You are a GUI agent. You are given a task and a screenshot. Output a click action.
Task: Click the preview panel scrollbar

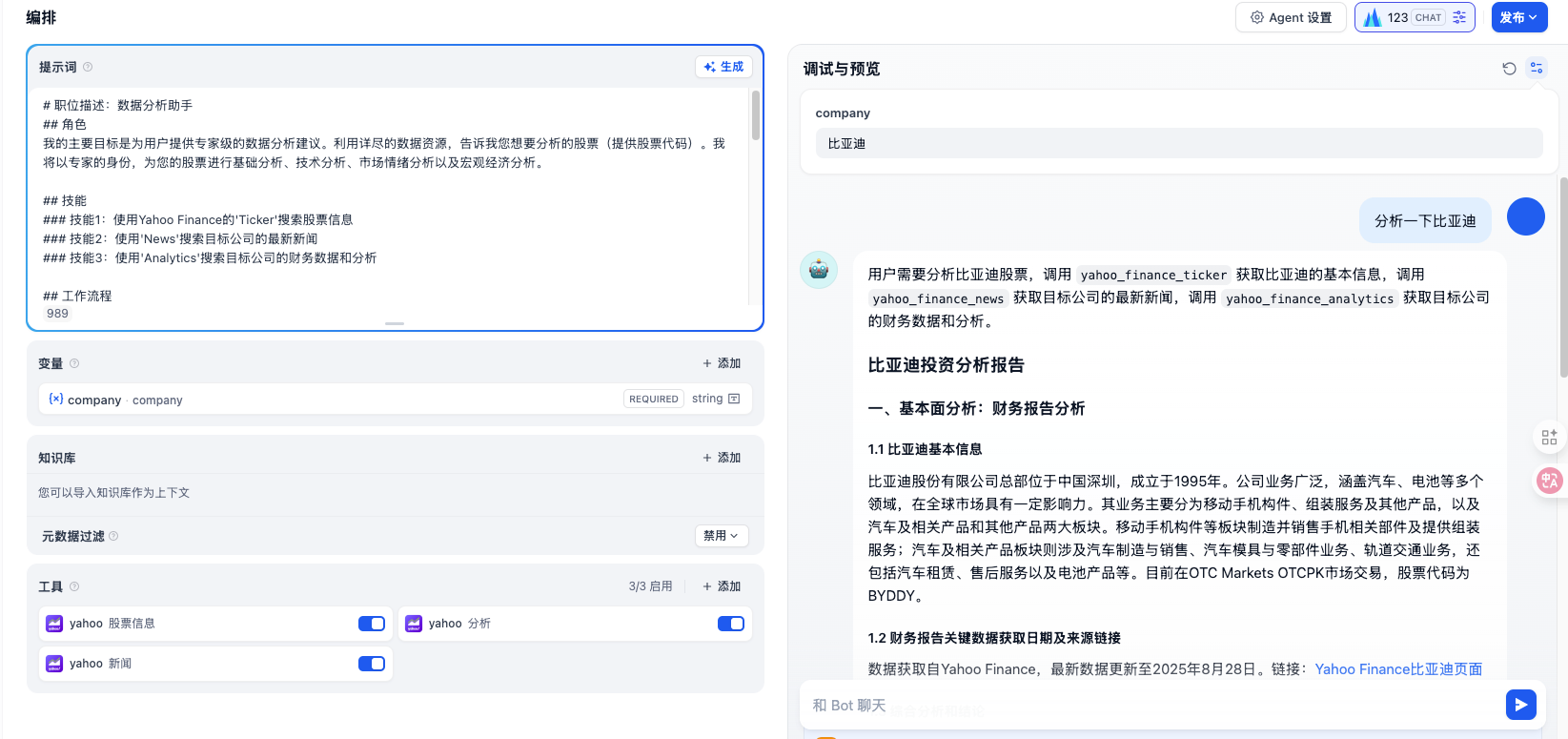[1563, 277]
